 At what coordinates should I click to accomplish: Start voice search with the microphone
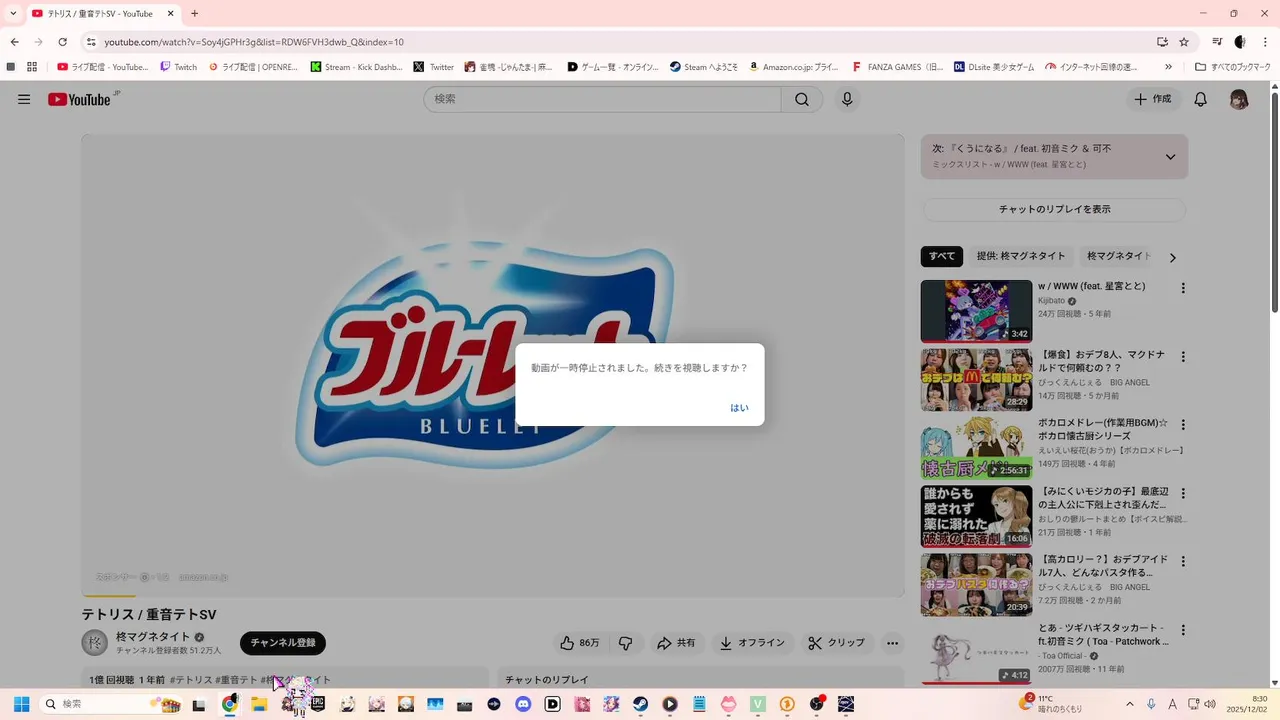847,99
